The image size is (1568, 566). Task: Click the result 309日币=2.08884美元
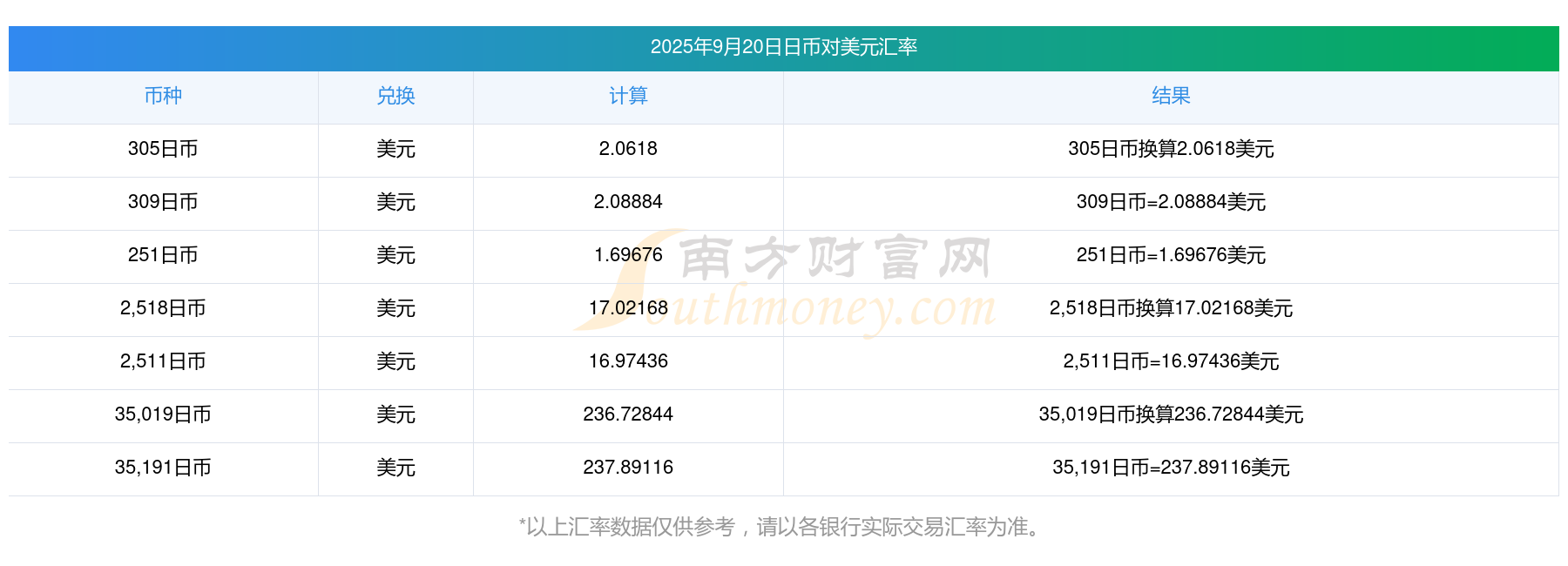click(1171, 202)
